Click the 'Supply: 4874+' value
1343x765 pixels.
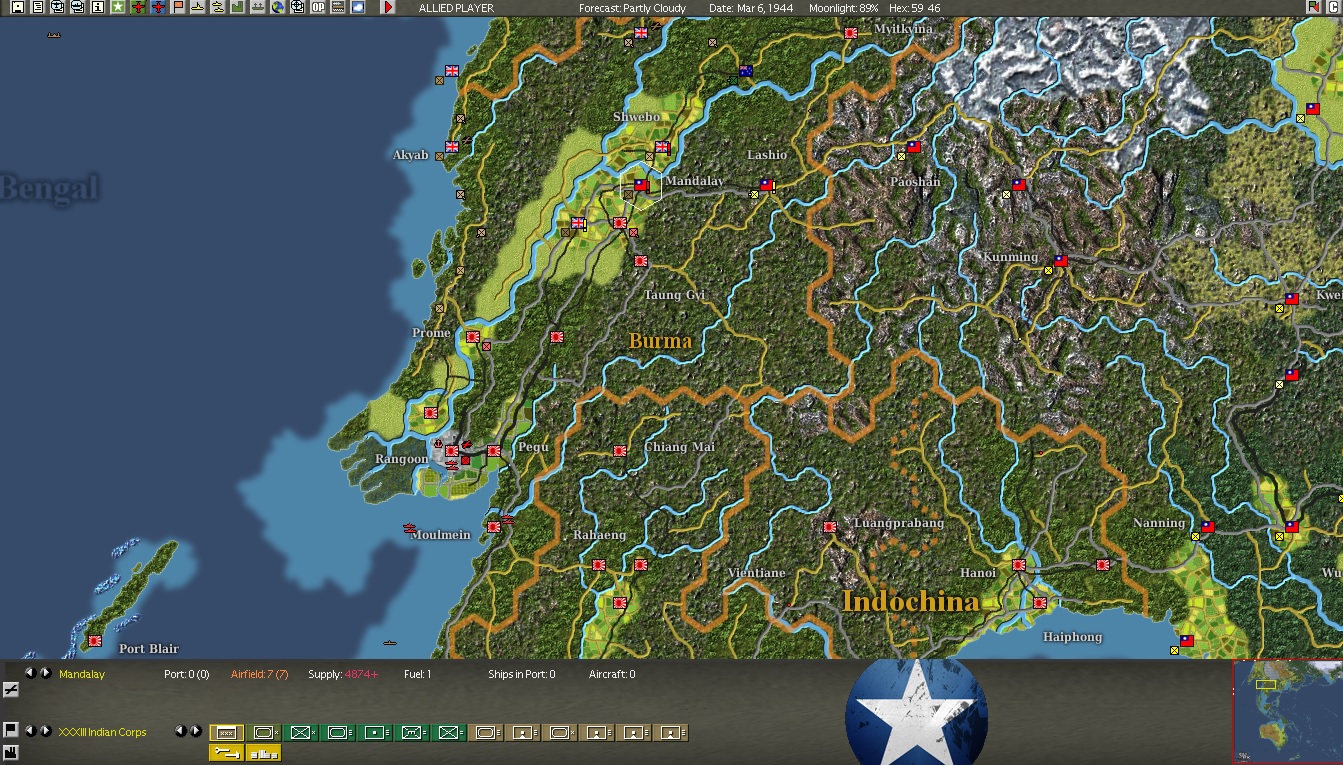point(343,674)
